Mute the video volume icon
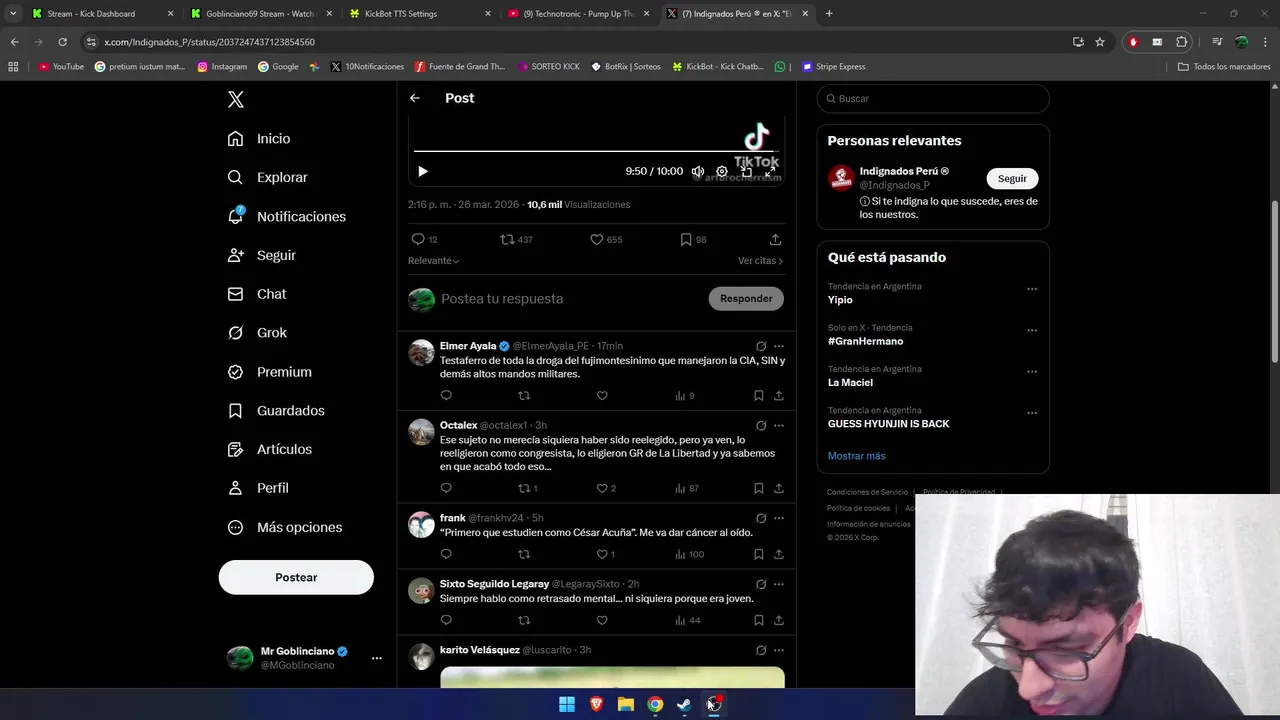Screen dimensions: 1280x720 (698, 171)
